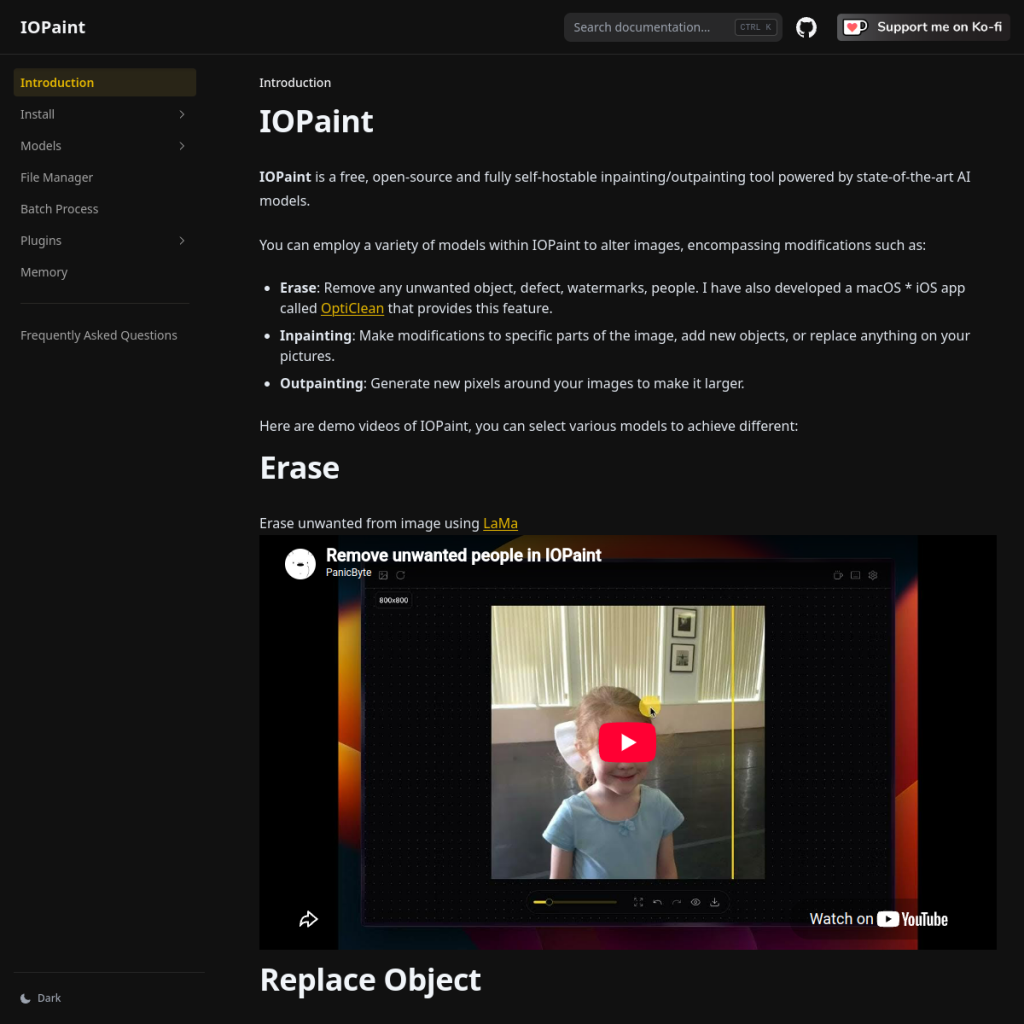Click the YouTube logo in video
The width and height of the screenshot is (1024, 1024).
pos(912,919)
